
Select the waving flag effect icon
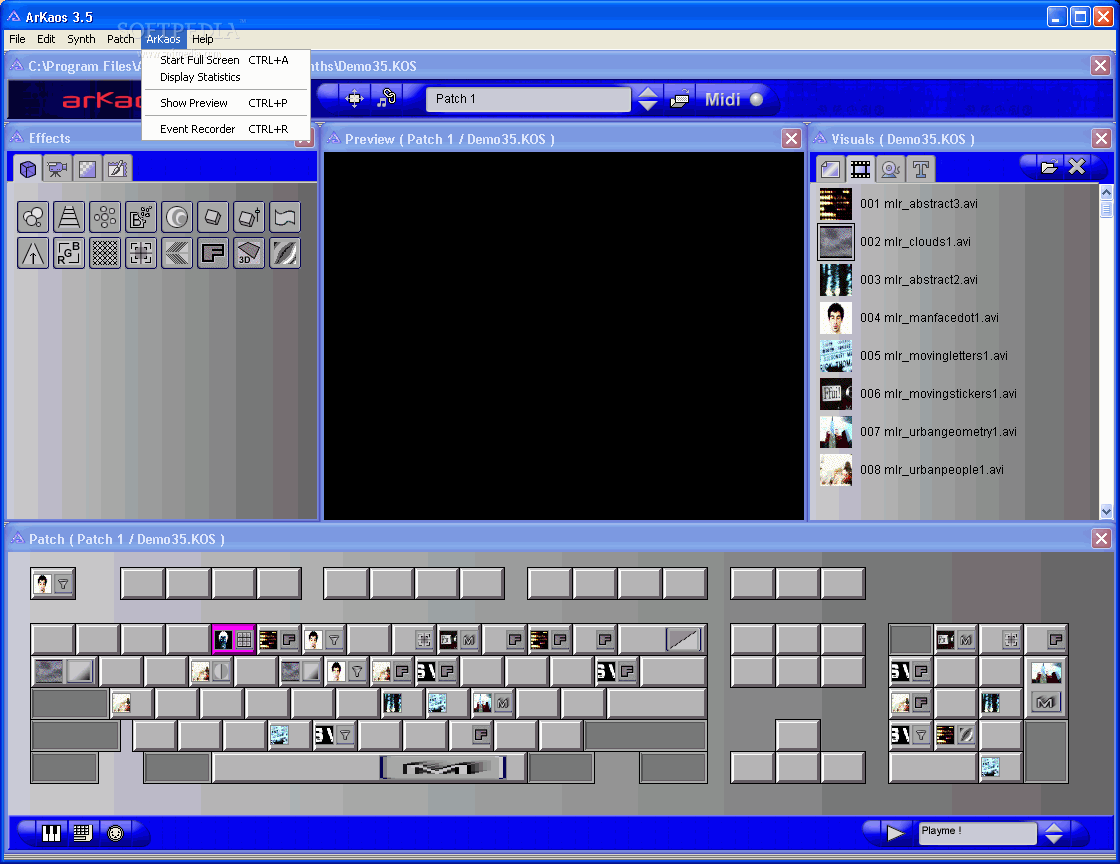pyautogui.click(x=285, y=217)
